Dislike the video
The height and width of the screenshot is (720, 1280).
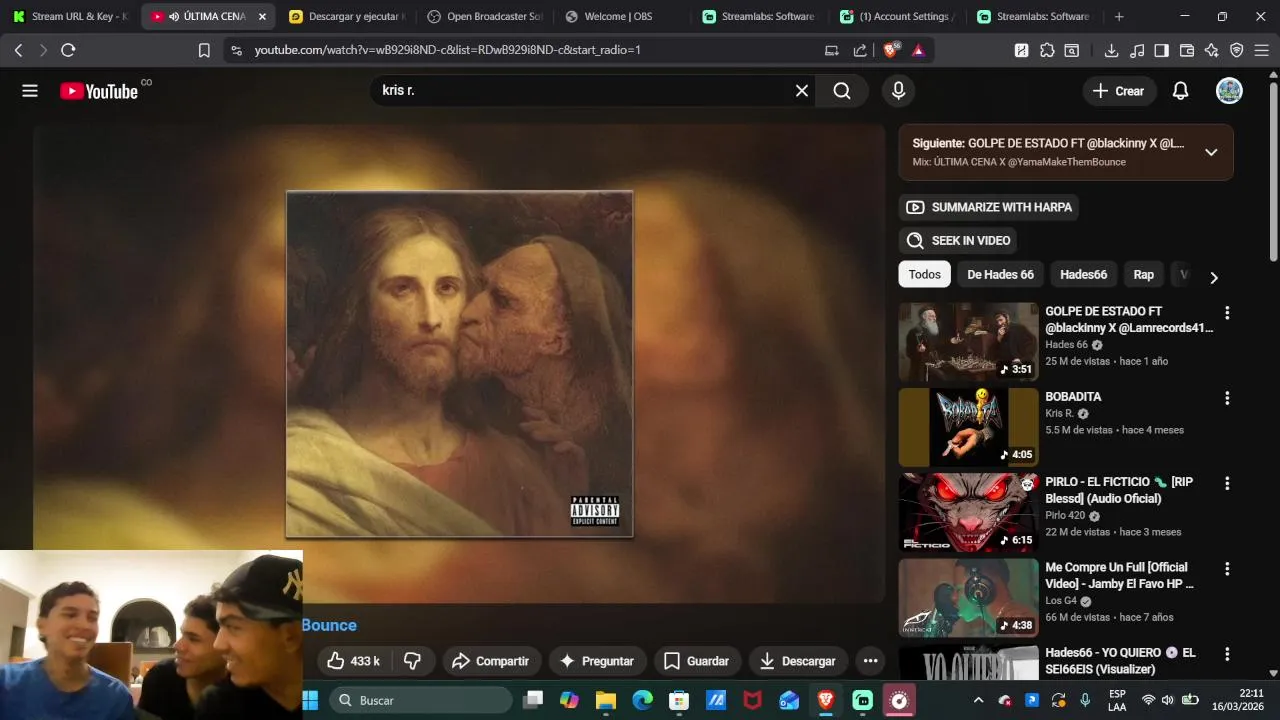pos(413,661)
